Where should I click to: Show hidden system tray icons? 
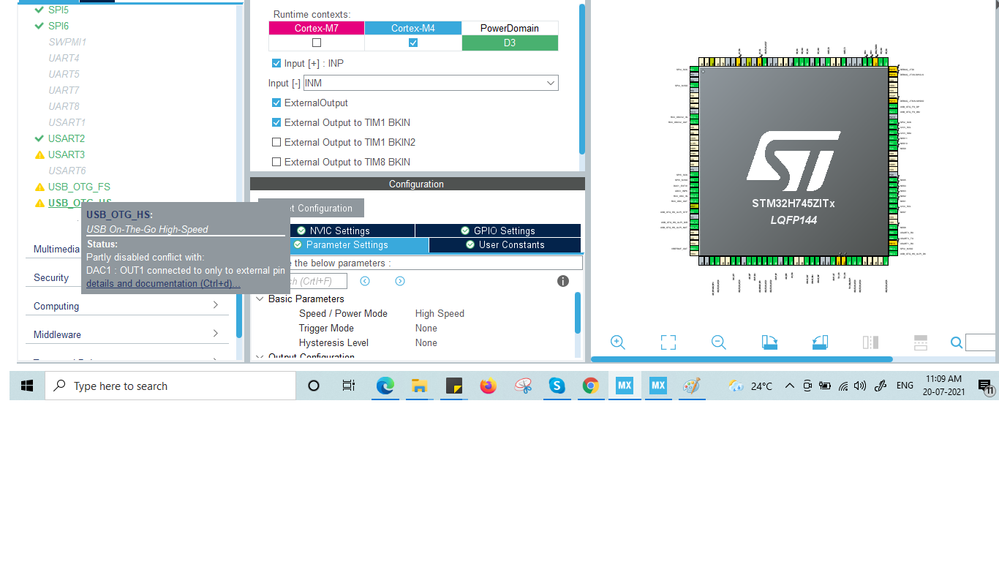pyautogui.click(x=789, y=385)
